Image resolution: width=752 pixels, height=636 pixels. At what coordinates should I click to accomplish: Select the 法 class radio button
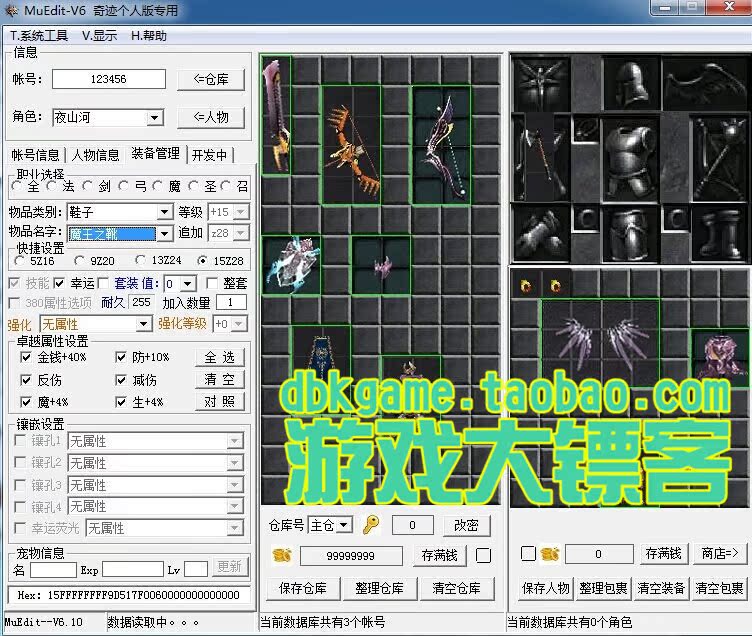point(52,186)
